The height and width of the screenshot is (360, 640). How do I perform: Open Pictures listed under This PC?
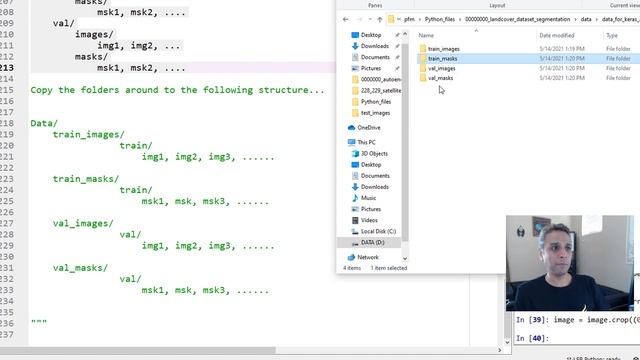point(371,209)
